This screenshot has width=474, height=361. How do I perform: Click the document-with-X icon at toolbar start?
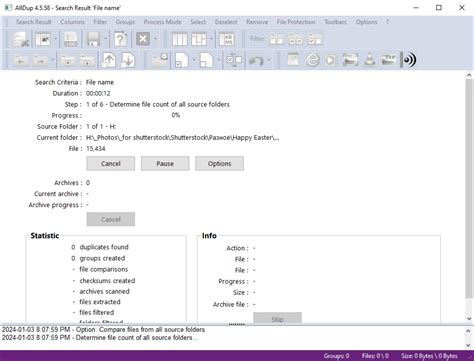(21, 39)
